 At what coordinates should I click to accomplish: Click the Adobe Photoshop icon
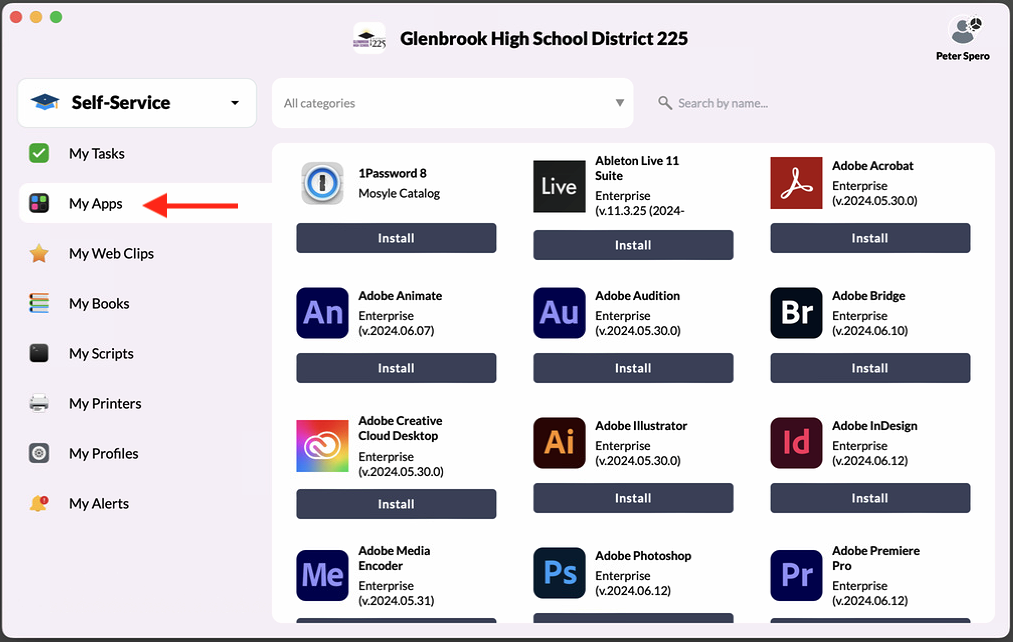click(559, 573)
